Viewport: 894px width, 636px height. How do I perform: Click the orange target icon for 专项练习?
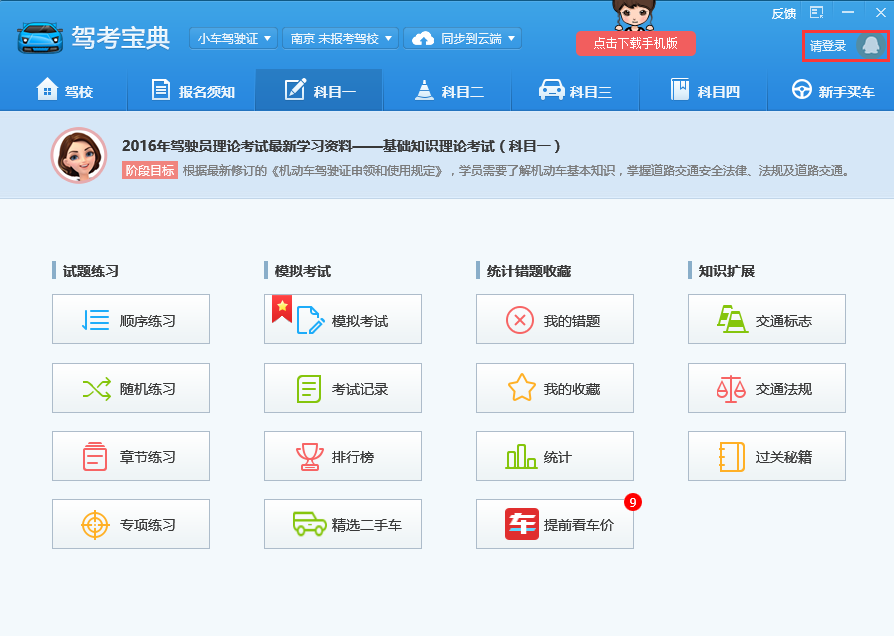point(95,525)
